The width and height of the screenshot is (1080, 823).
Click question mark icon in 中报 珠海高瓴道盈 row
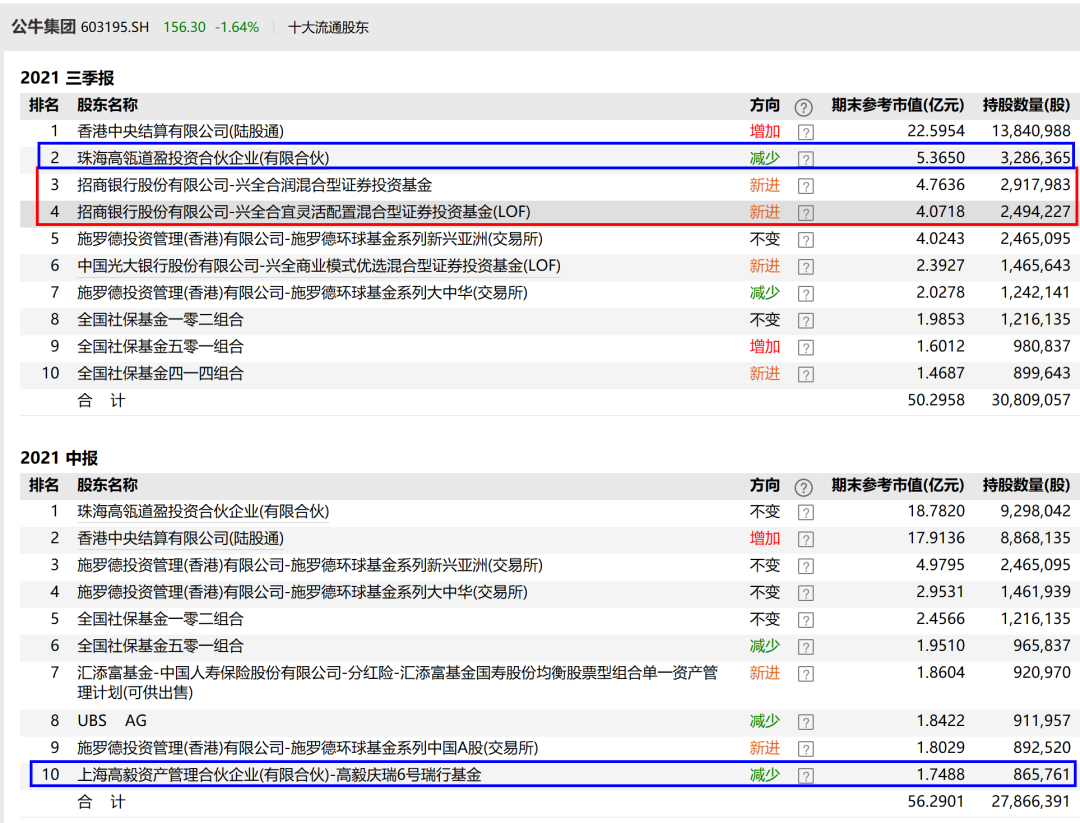point(806,512)
